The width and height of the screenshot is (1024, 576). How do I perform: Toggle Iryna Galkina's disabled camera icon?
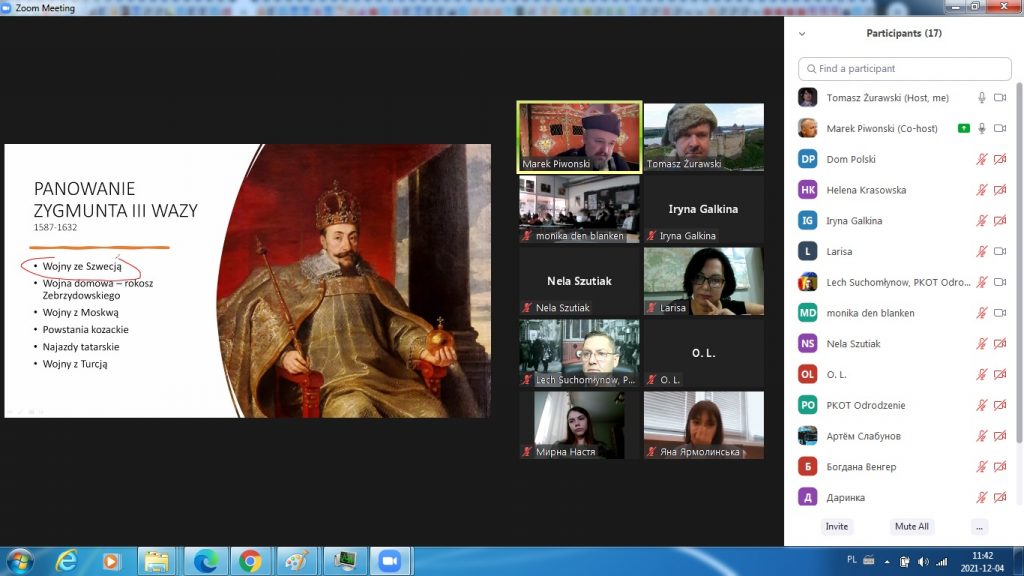coord(999,221)
